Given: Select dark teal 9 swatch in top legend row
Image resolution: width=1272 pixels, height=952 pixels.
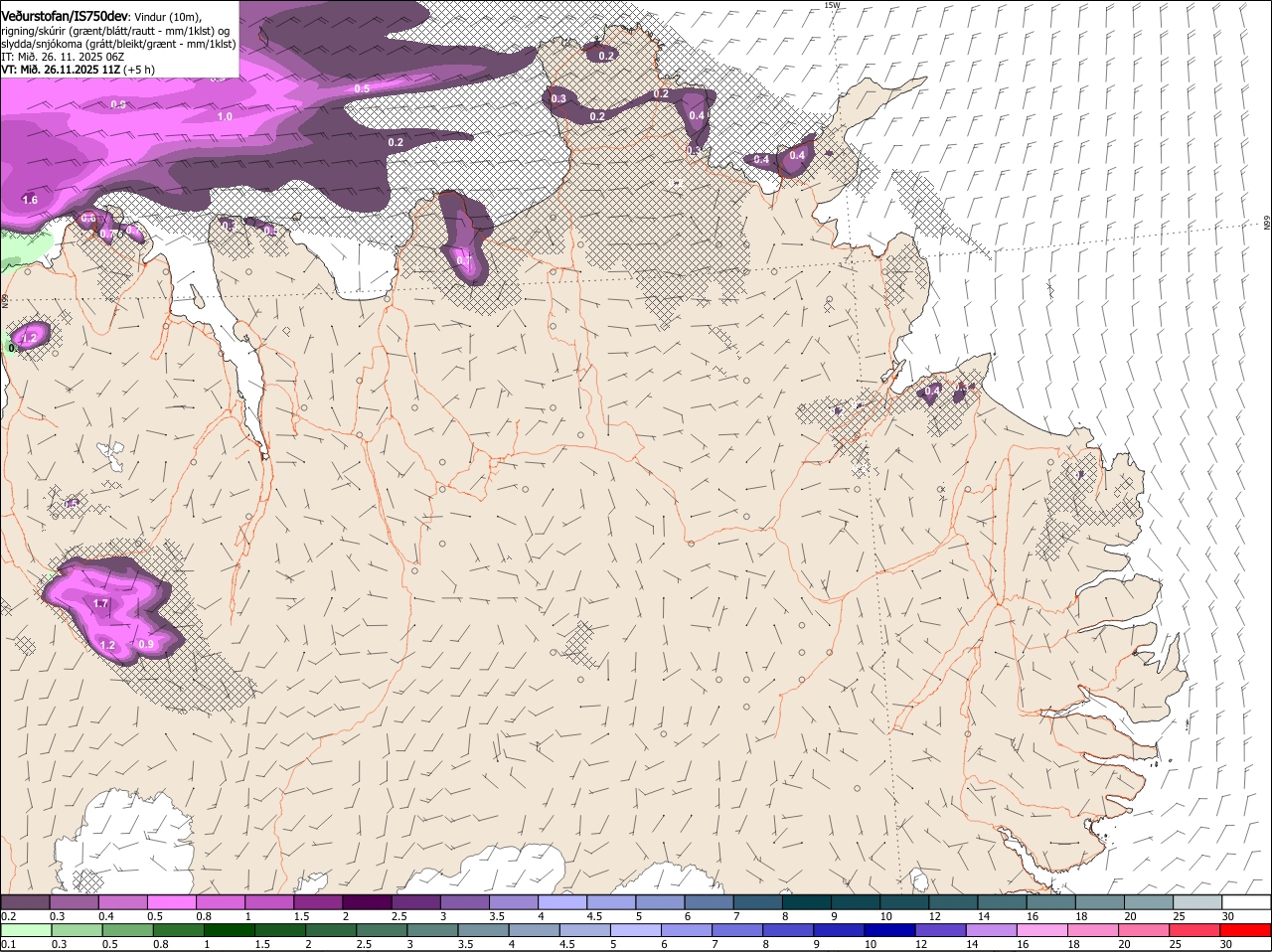Looking at the screenshot, I should pyautogui.click(x=856, y=901).
